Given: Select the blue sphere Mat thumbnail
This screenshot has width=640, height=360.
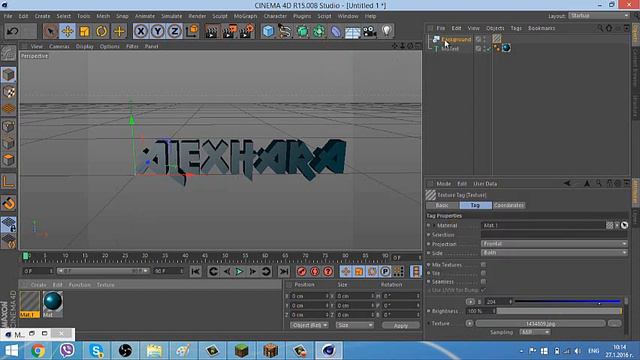Looking at the screenshot, I should pos(53,304).
